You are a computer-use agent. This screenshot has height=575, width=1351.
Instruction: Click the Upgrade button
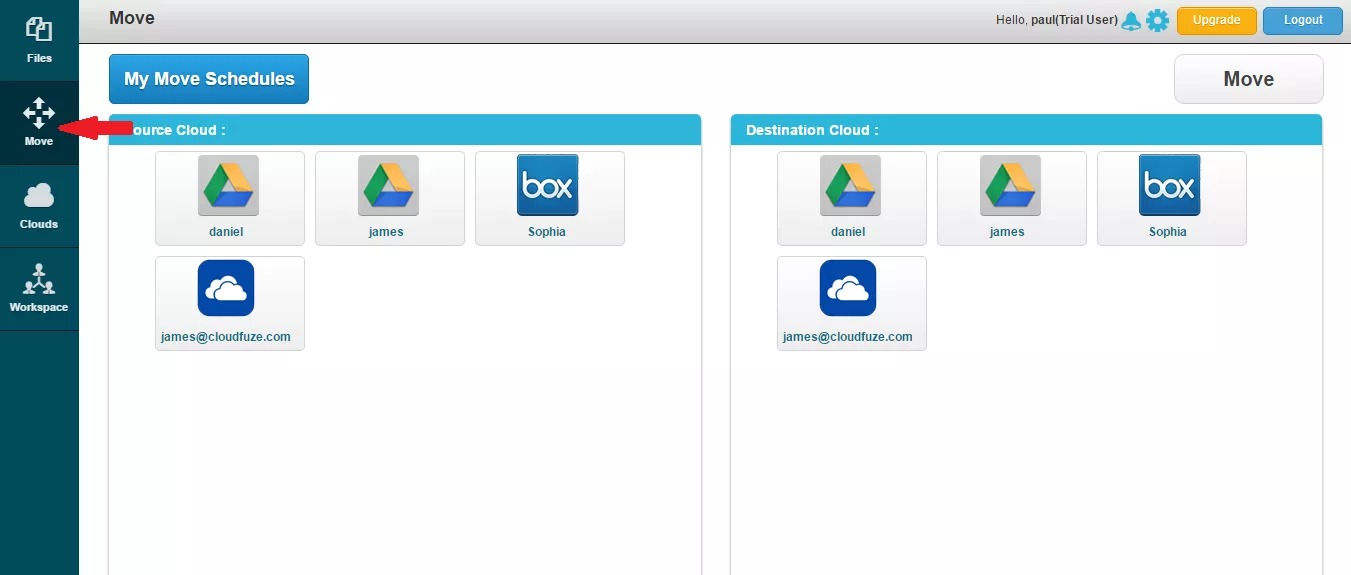(x=1216, y=20)
